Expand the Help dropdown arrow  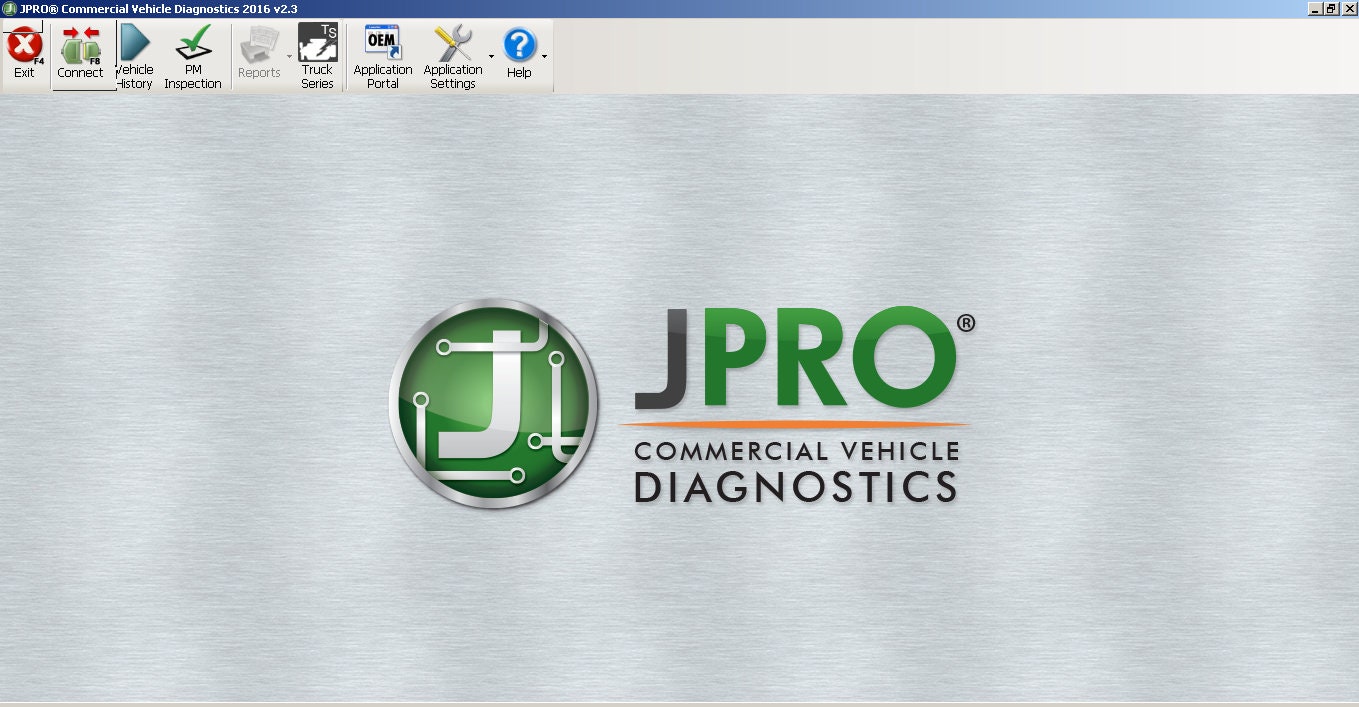click(545, 56)
